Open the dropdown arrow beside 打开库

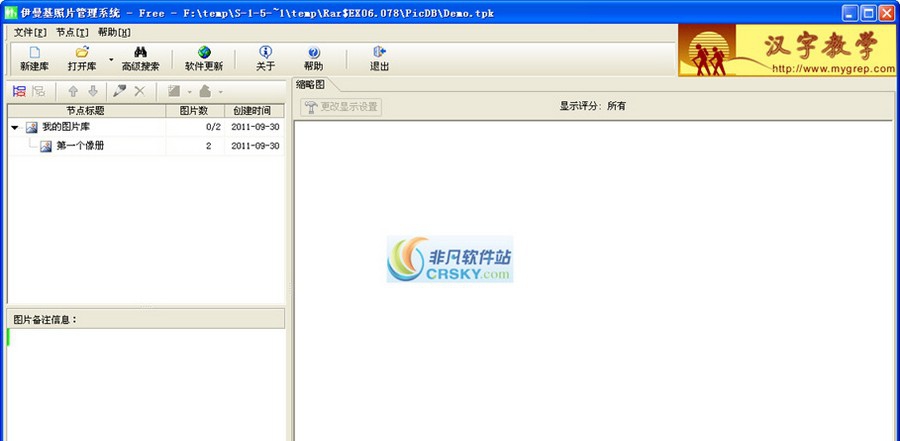click(x=111, y=59)
